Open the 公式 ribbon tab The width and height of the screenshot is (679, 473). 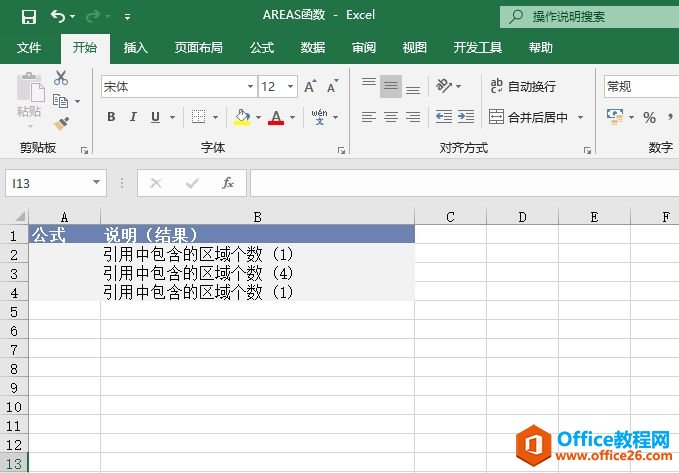(x=262, y=48)
